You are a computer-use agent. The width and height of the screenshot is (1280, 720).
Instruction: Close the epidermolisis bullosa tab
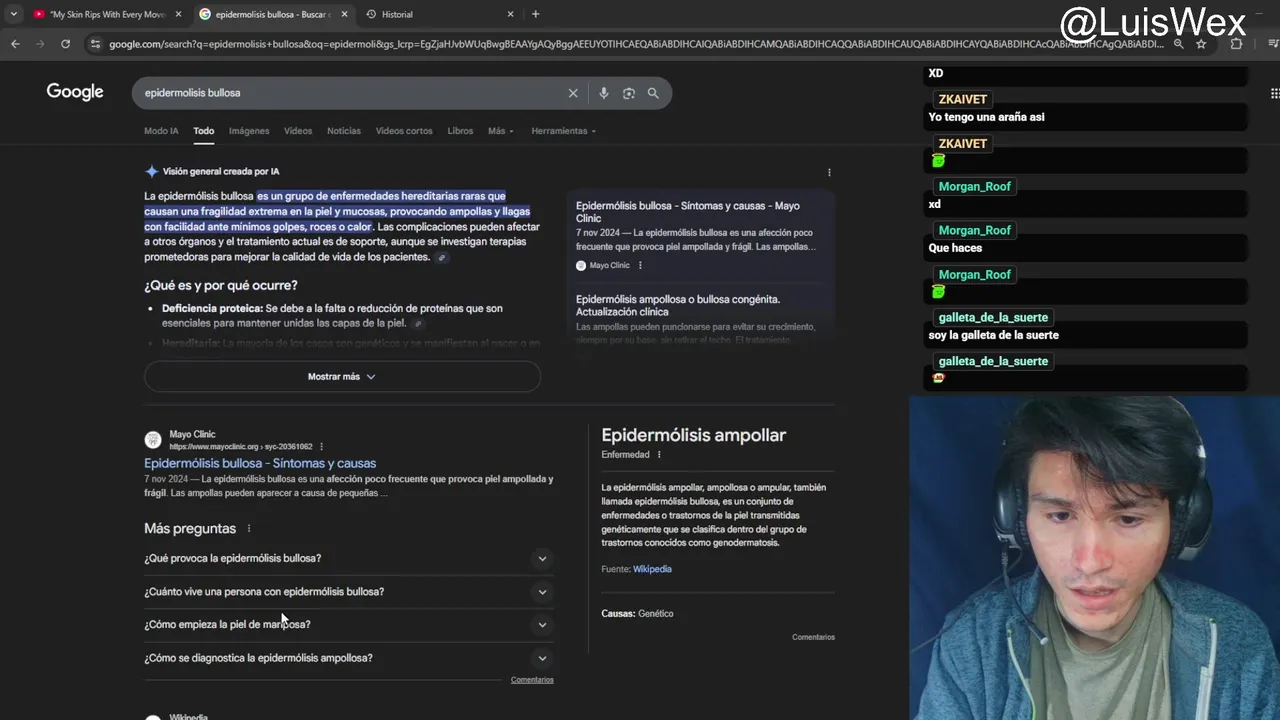click(345, 14)
